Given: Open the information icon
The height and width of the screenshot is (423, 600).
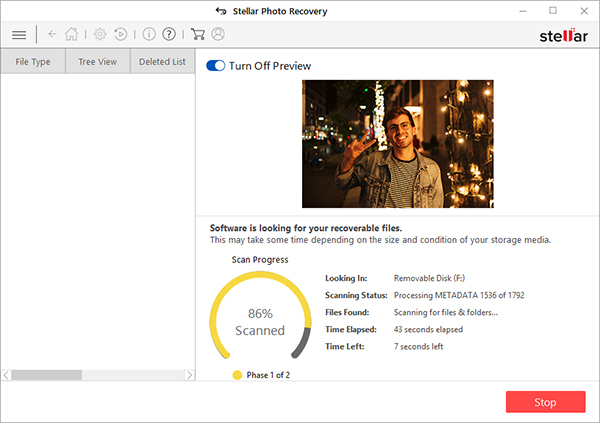Looking at the screenshot, I should pyautogui.click(x=149, y=34).
